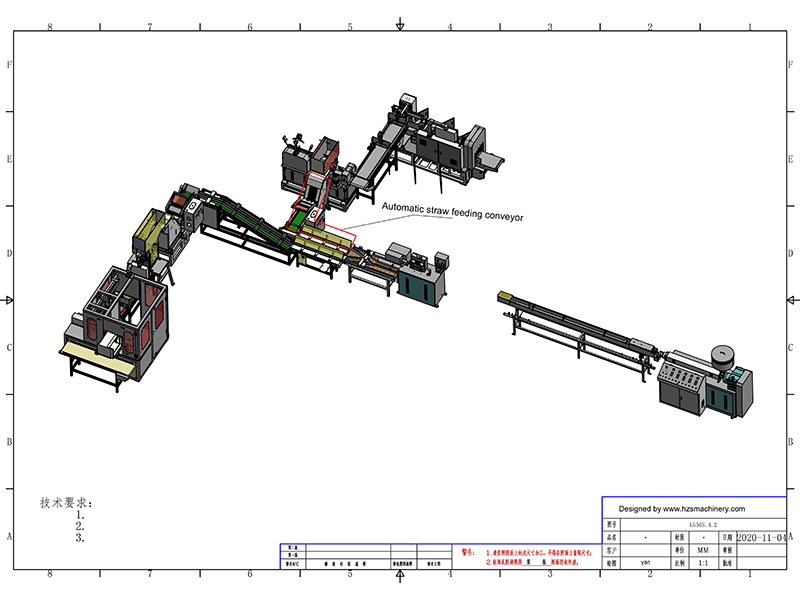
Task: Click the left border center arrow marker
Action: [x=10, y=299]
